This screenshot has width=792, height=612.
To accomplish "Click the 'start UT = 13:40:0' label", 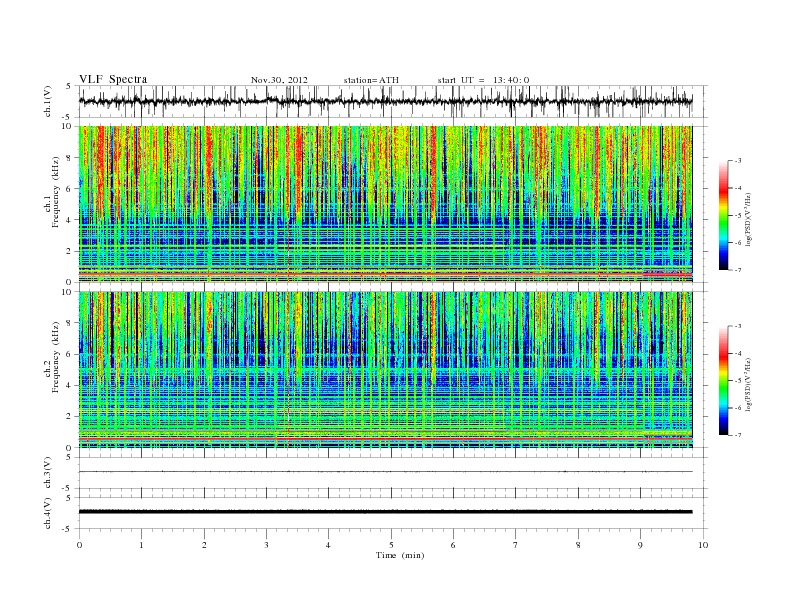I will tap(483, 80).
